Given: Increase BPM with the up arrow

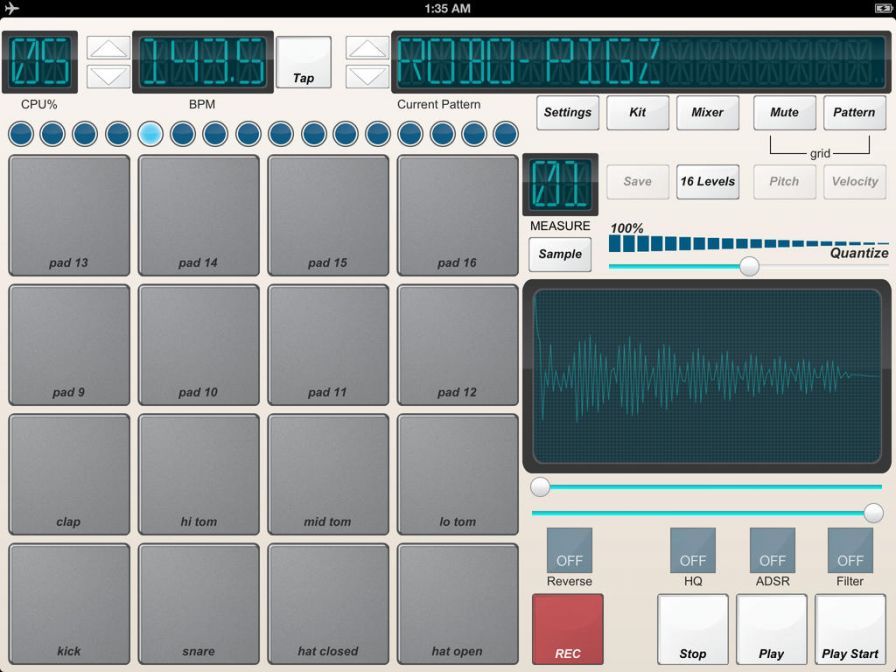Looking at the screenshot, I should point(108,48).
